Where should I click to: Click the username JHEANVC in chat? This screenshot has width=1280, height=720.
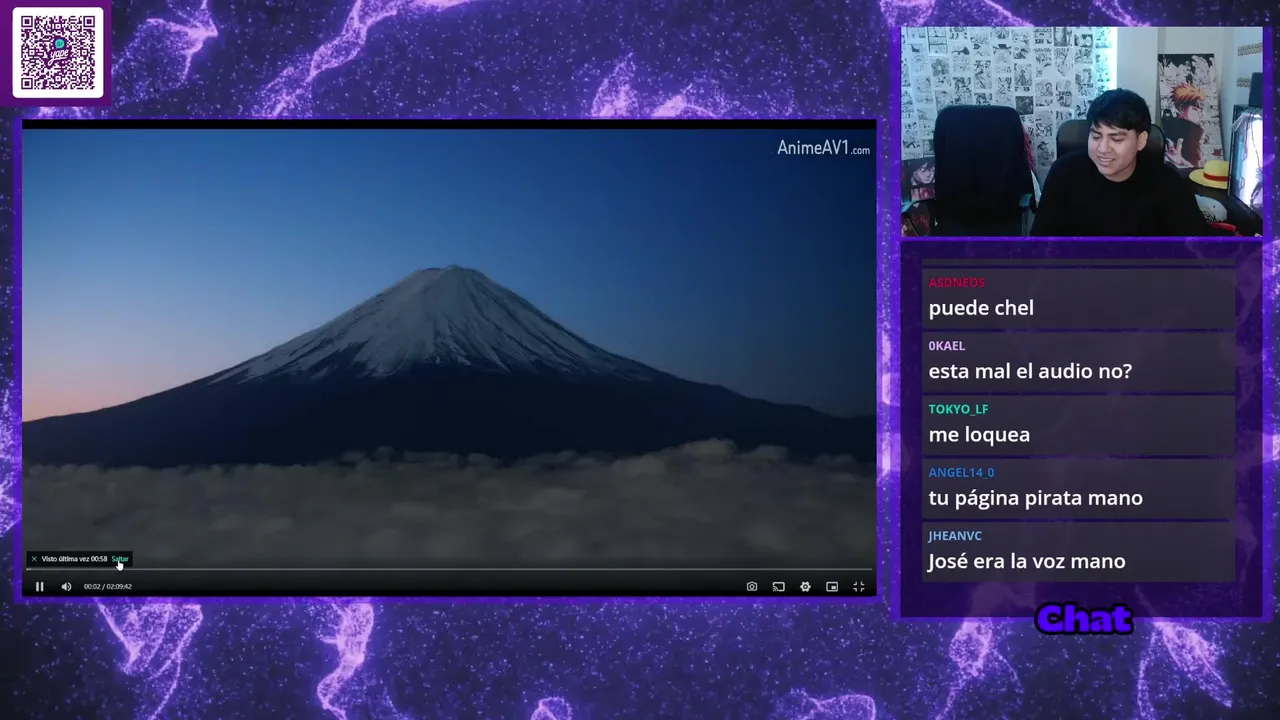[x=955, y=536]
